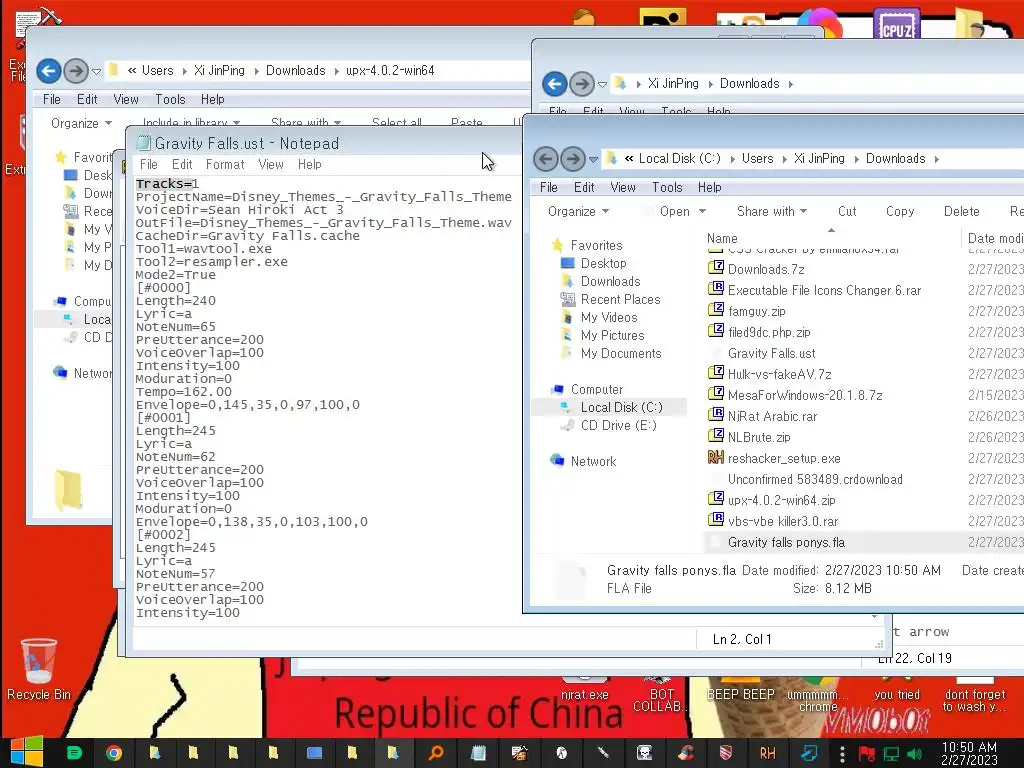1024x768 pixels.
Task: Open the Recycle Bin on desktop
Action: 39,669
